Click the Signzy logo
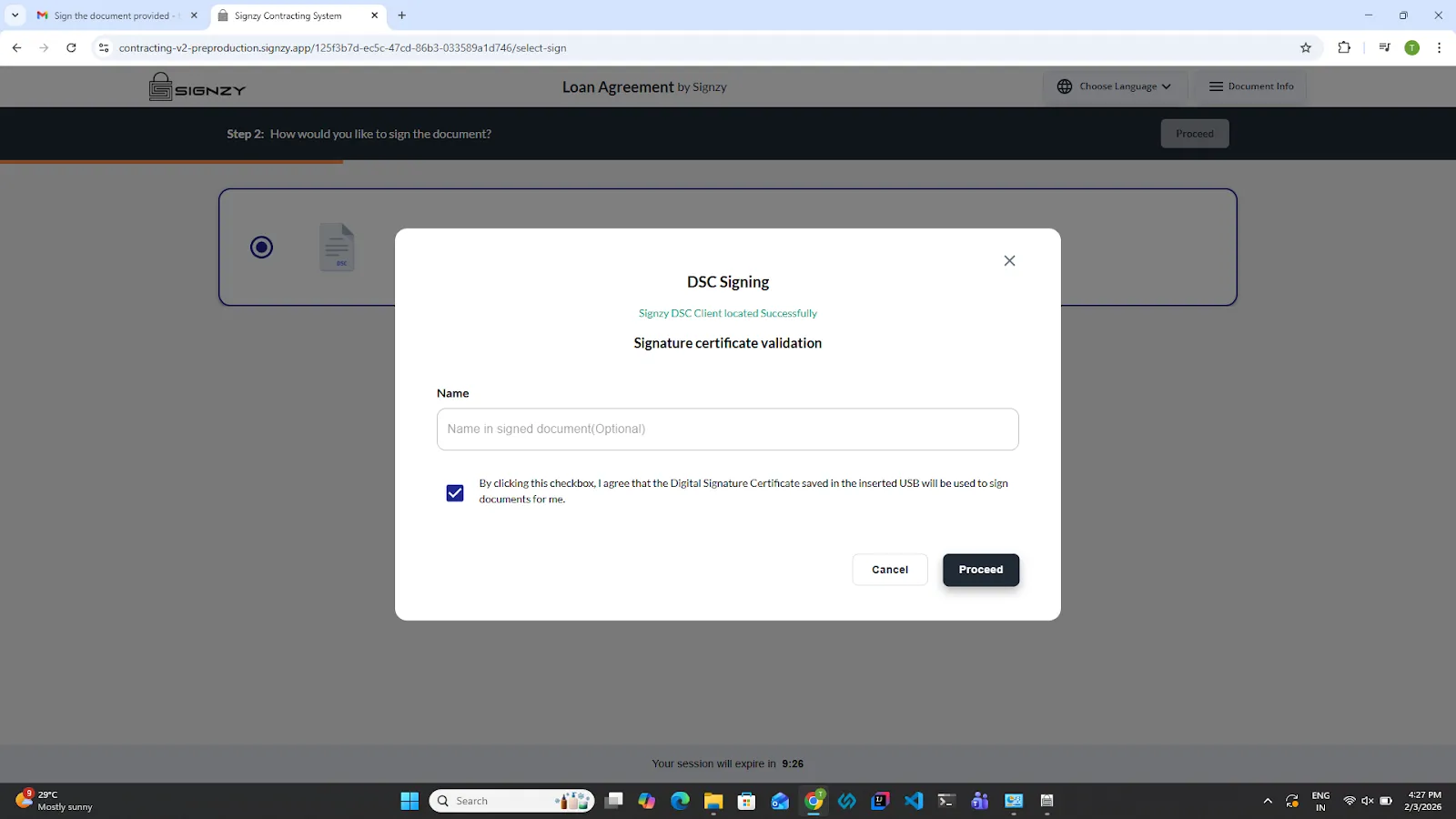Screen dimensions: 1456x819 (197, 86)
